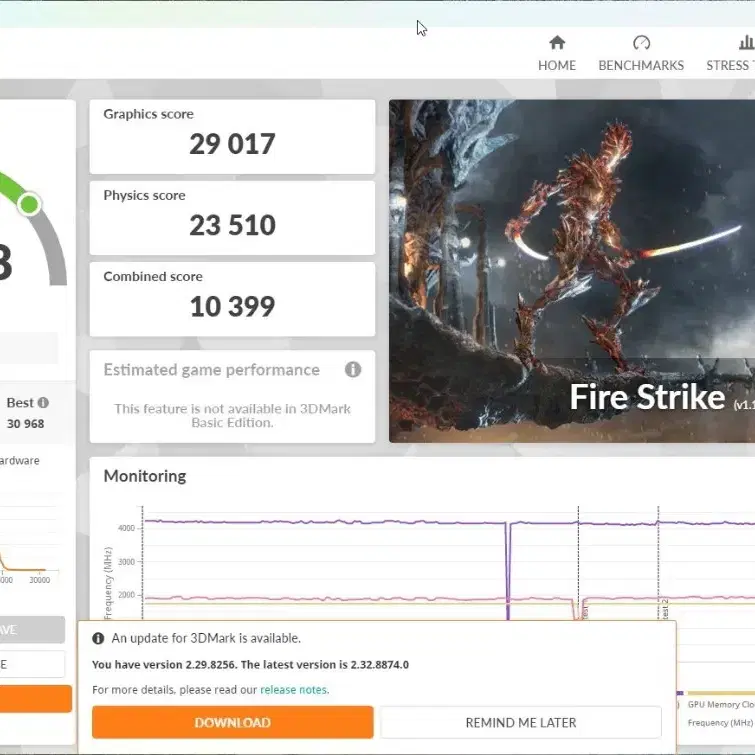The image size is (755, 755).
Task: Click the Best score value 30 968
Action: point(26,424)
